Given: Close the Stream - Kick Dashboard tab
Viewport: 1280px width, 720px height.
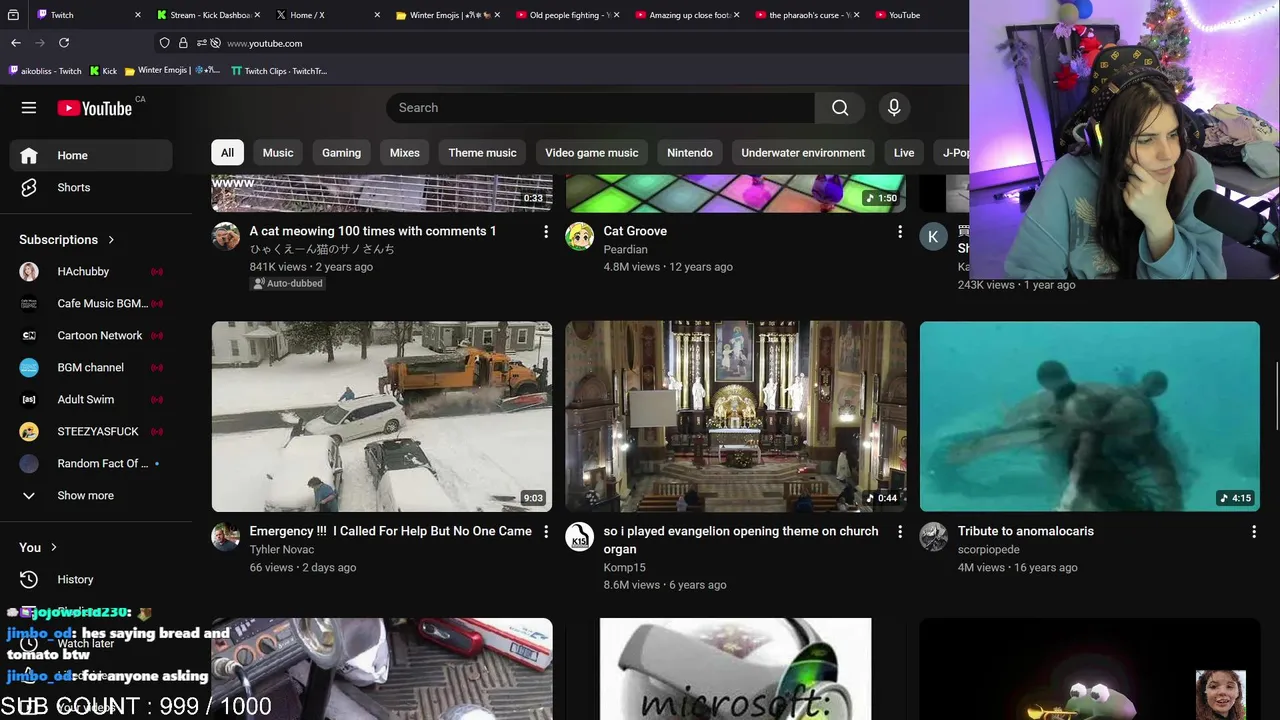Looking at the screenshot, I should tap(257, 15).
